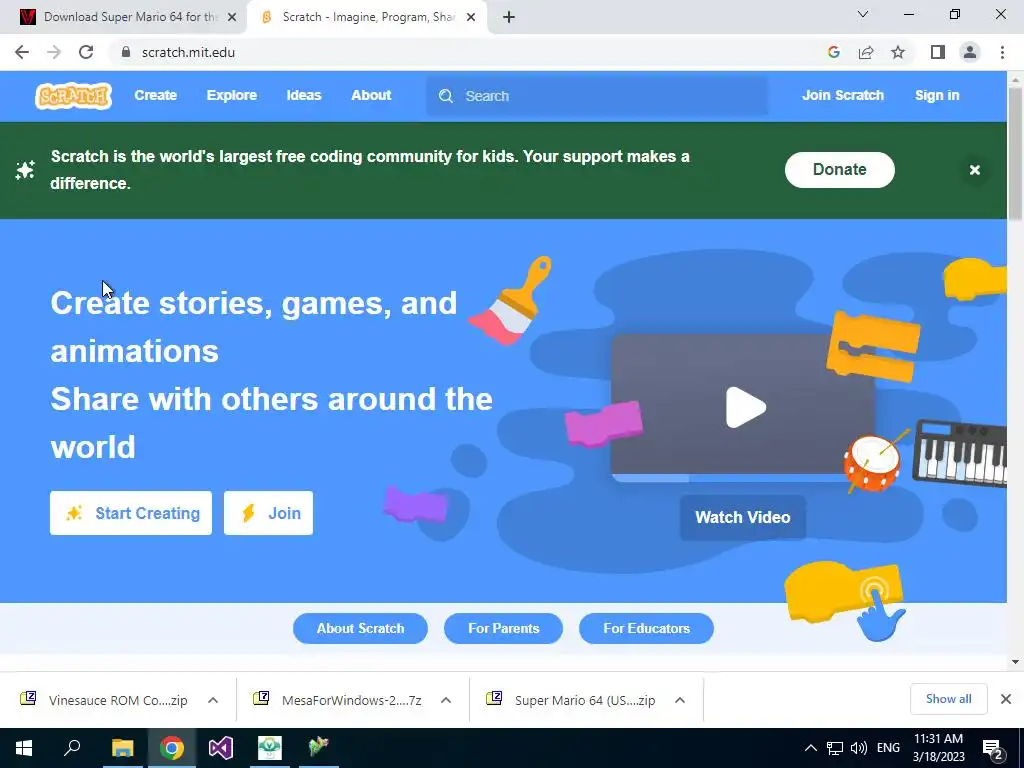This screenshot has height=768, width=1024.
Task: Click the address bar URL scratch.mit.edu
Action: pos(188,52)
